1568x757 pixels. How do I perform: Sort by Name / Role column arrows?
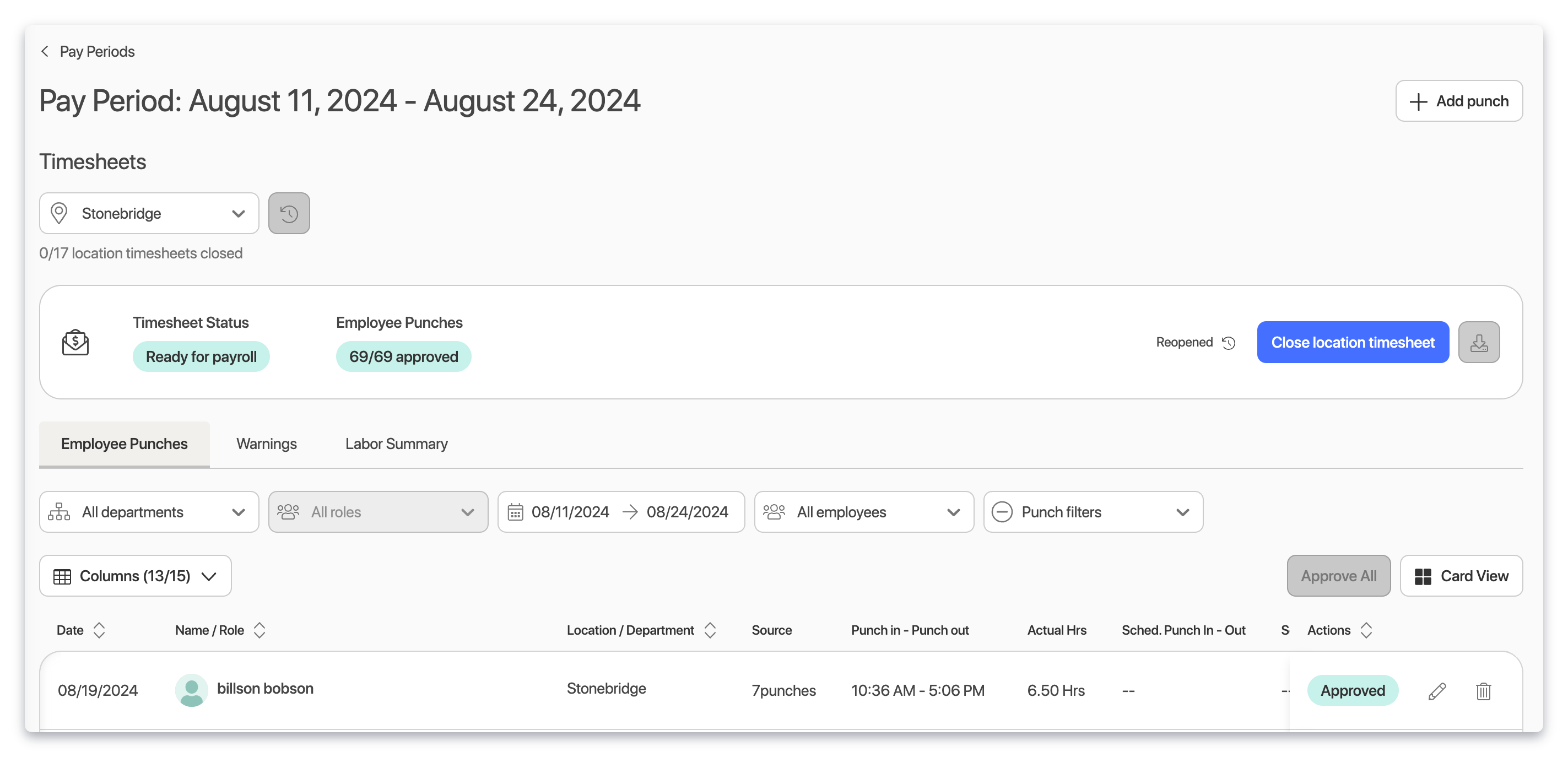[259, 630]
